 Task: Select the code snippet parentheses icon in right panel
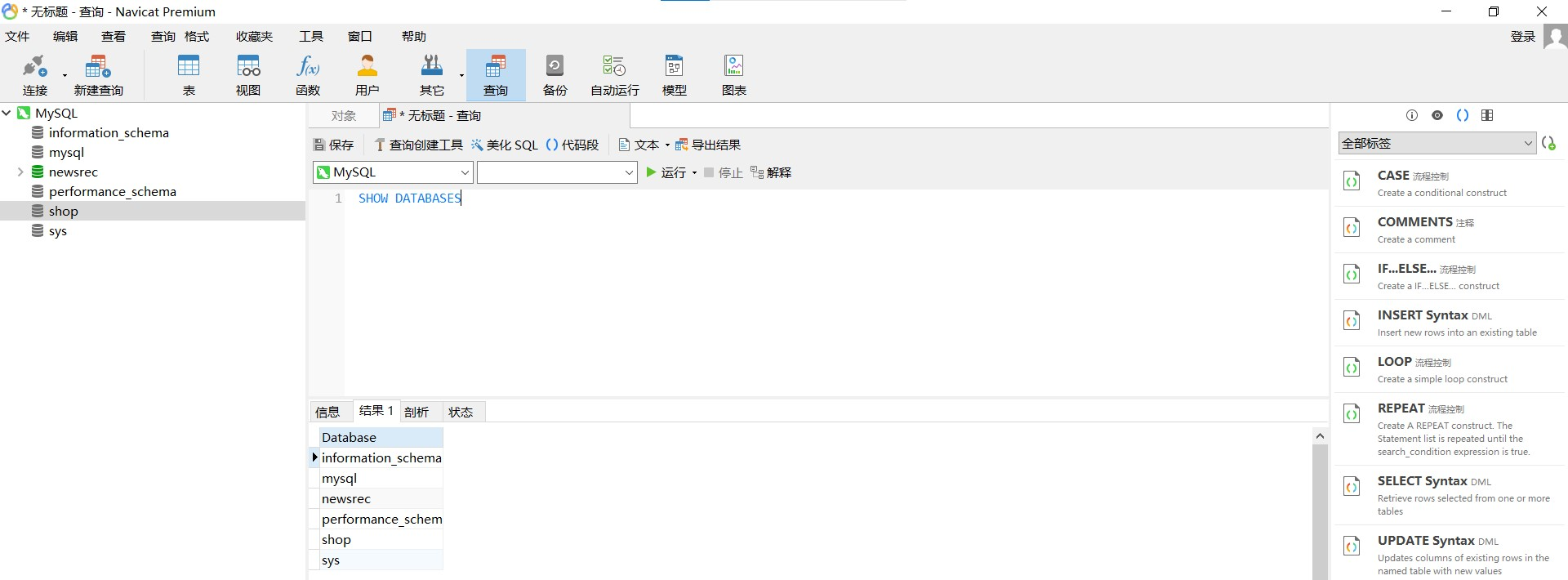pyautogui.click(x=1463, y=115)
